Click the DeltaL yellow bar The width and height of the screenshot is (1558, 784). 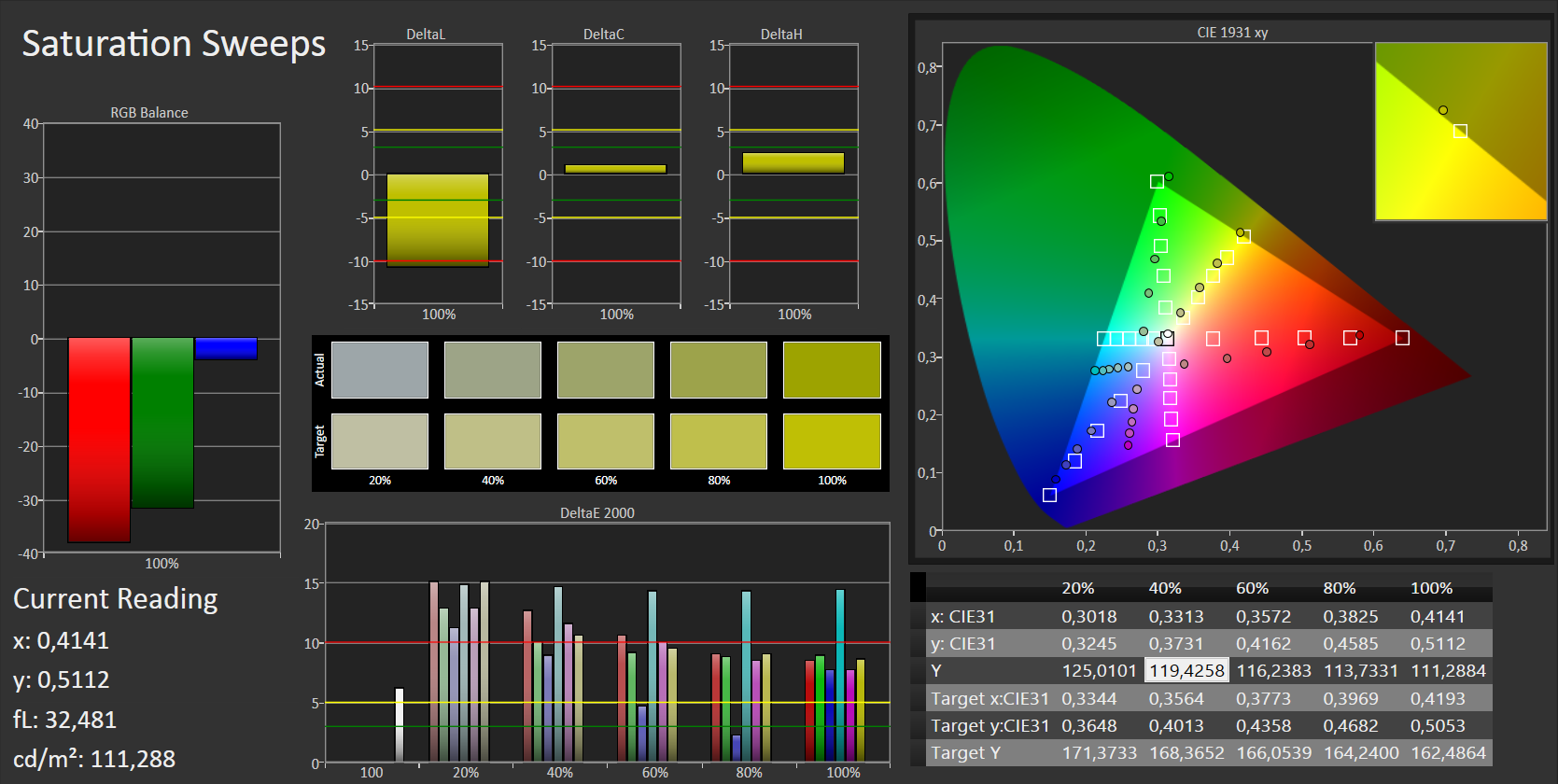click(x=438, y=220)
